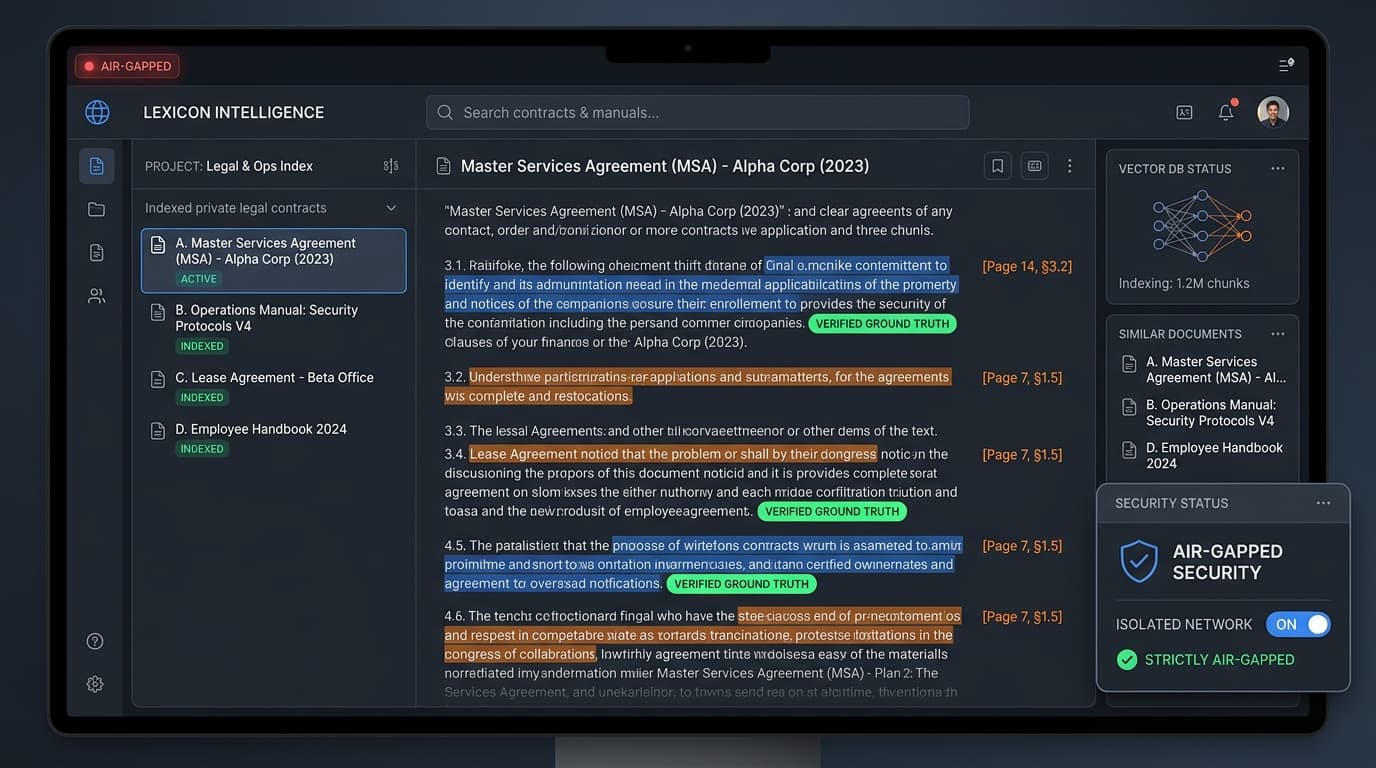Viewport: 1376px width, 768px height.
Task: Open C. Lease Agreement - Beta Office
Action: point(274,386)
